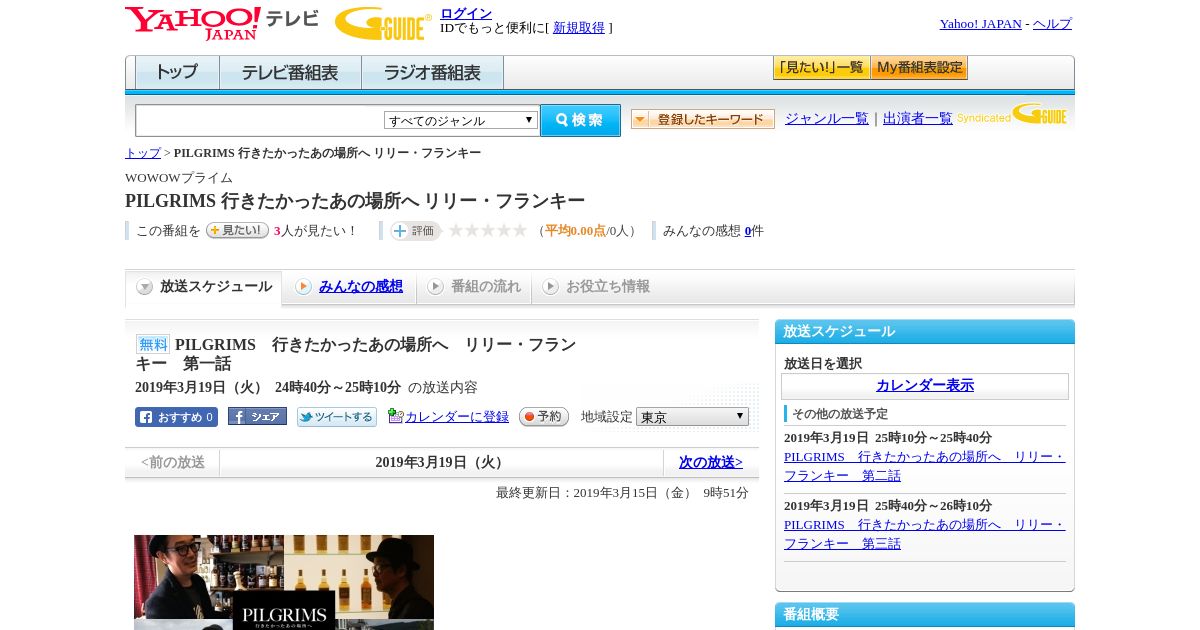Select the 番組の流れ tab
The width and height of the screenshot is (1200, 630).
474,287
